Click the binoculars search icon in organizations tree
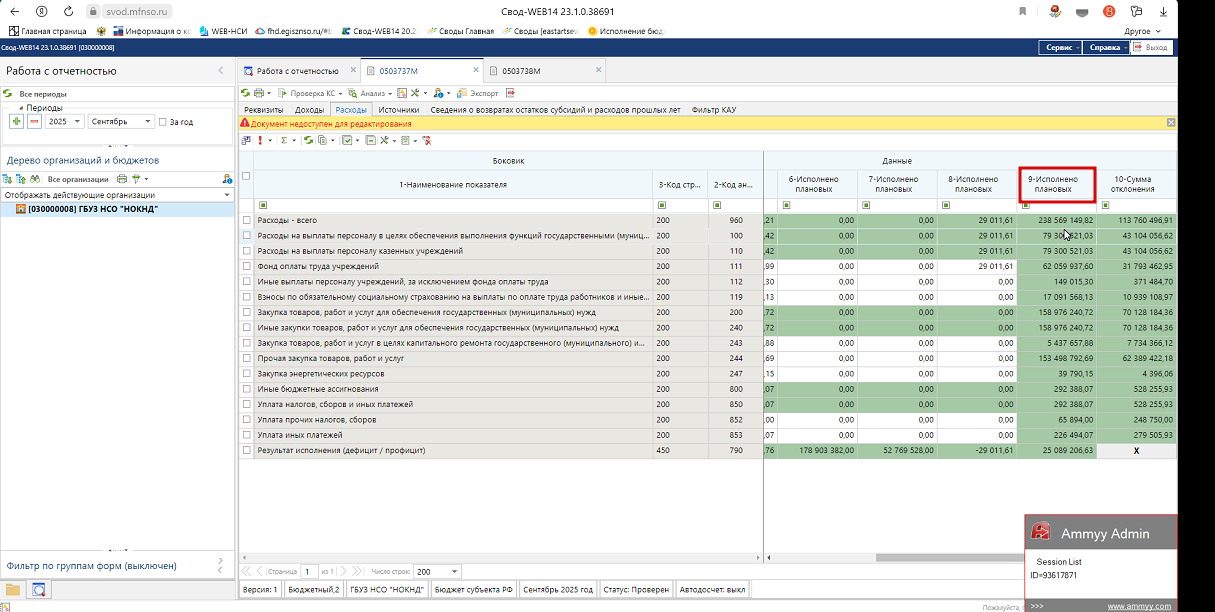Viewport: 1215px width, 612px height. click(33, 179)
